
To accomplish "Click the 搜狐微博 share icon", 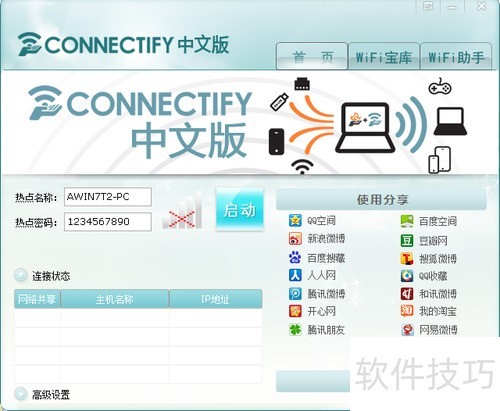I will pyautogui.click(x=407, y=258).
